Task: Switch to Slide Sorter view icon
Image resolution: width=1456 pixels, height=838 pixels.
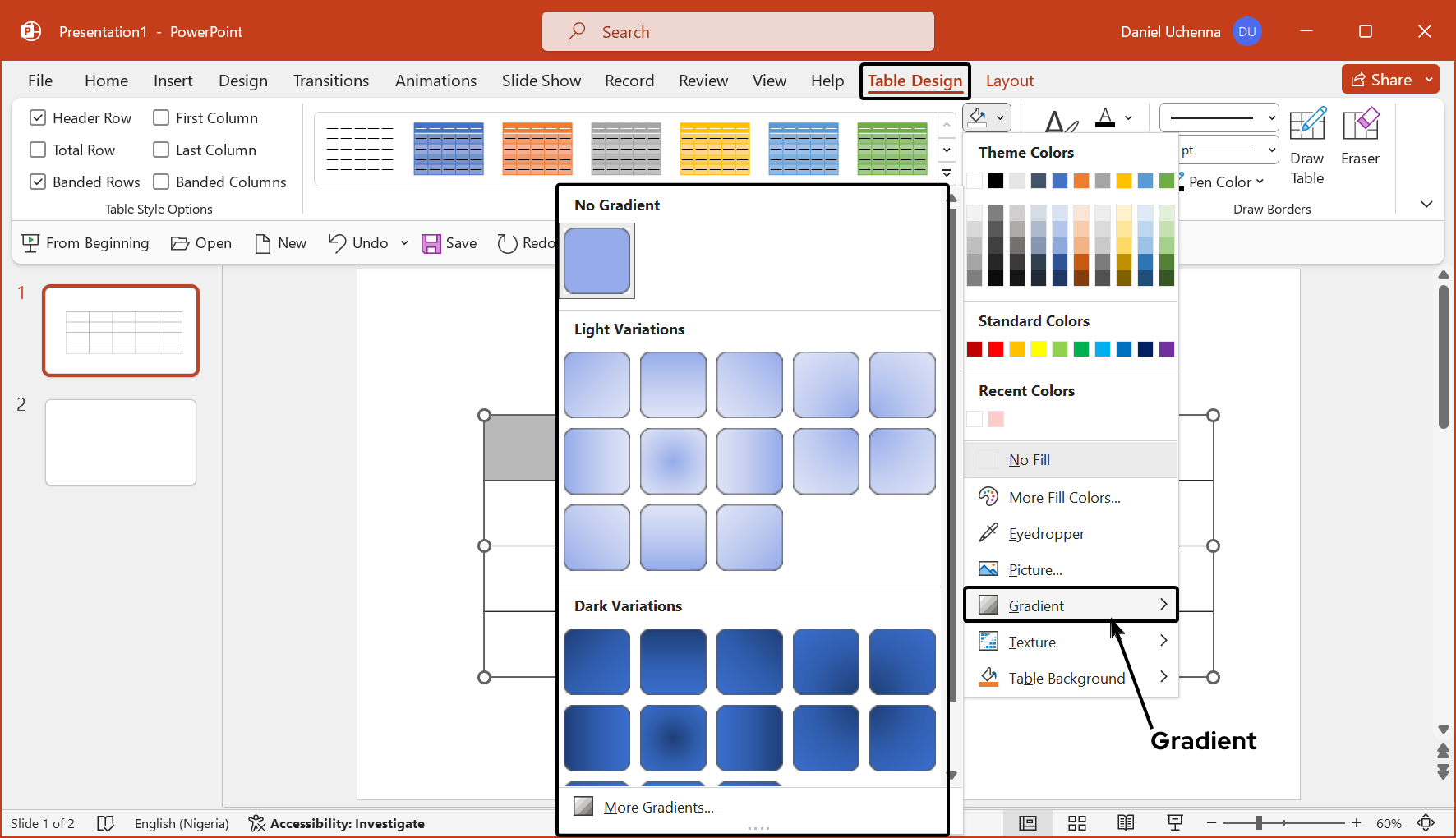Action: (x=1076, y=823)
